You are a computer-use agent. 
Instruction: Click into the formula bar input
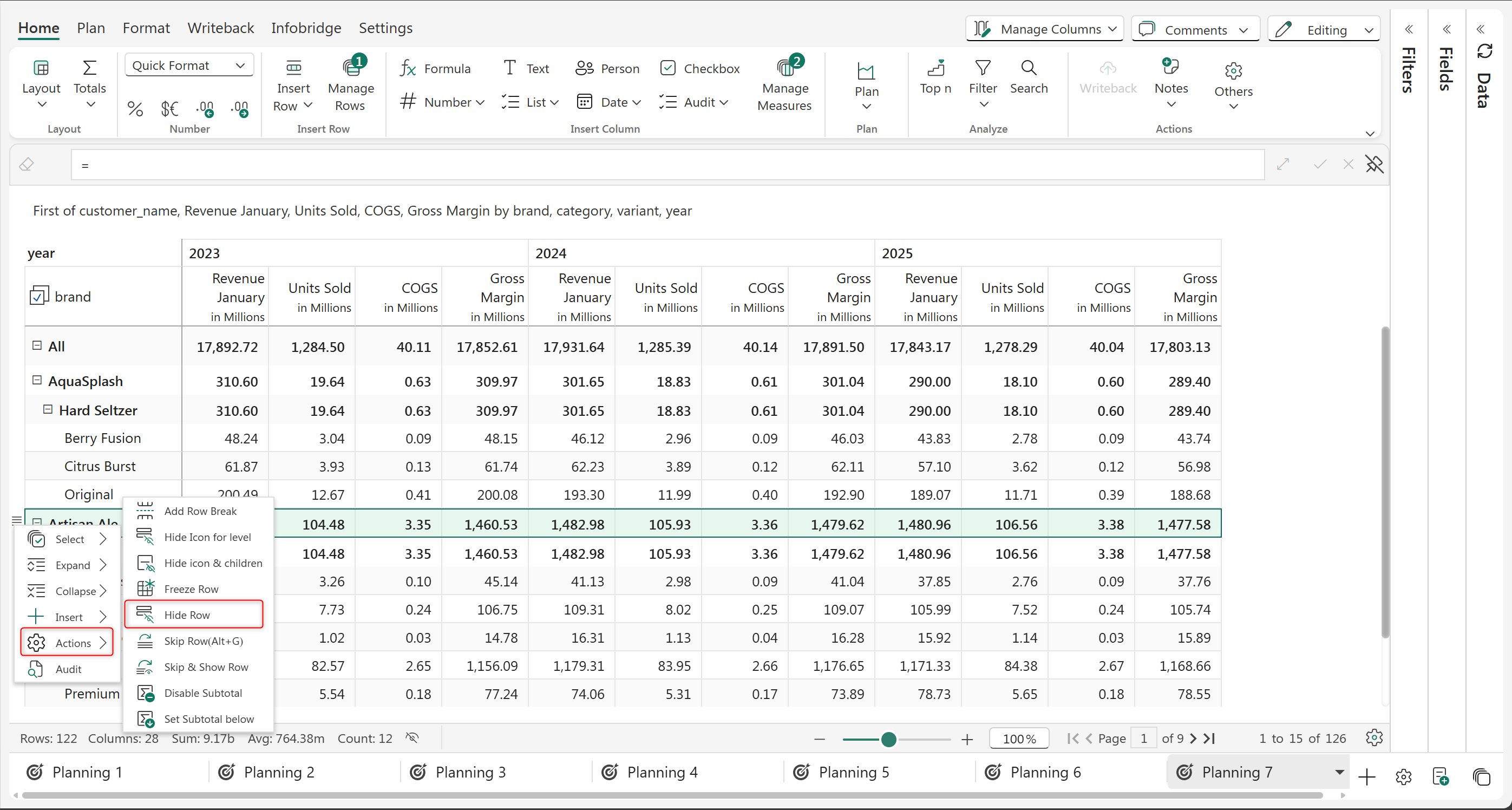(667, 165)
